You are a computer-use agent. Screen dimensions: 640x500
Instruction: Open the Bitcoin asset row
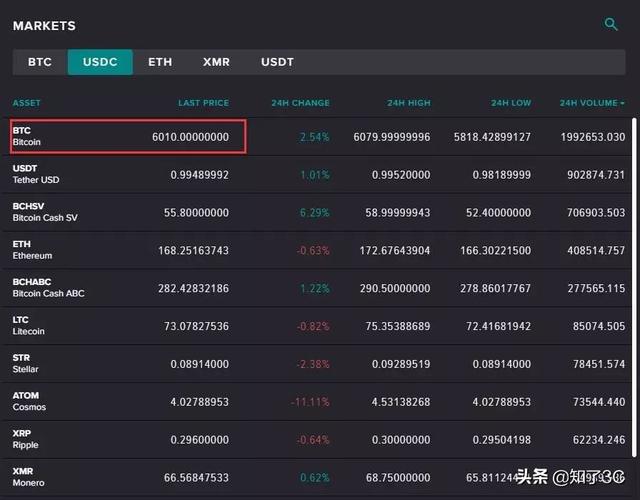coord(316,137)
